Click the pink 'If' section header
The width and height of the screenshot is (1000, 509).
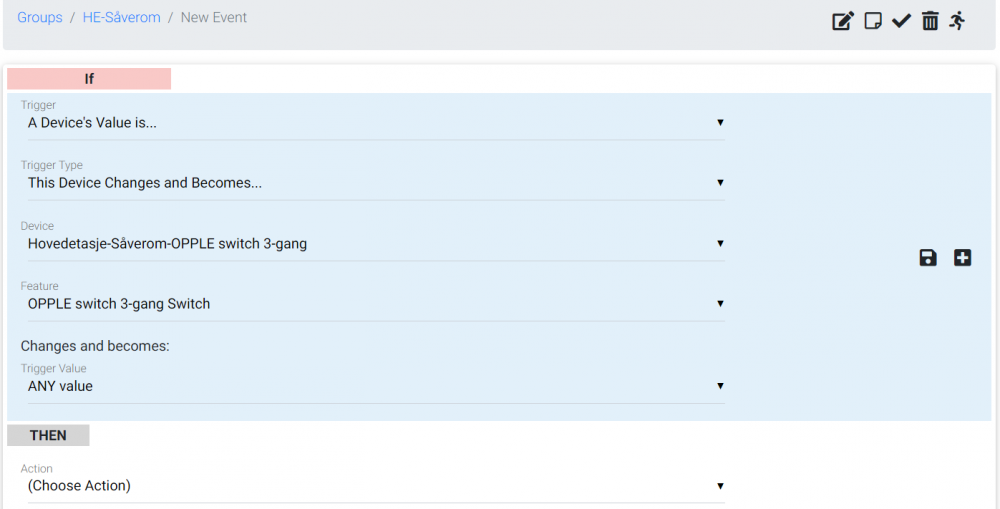tap(89, 79)
